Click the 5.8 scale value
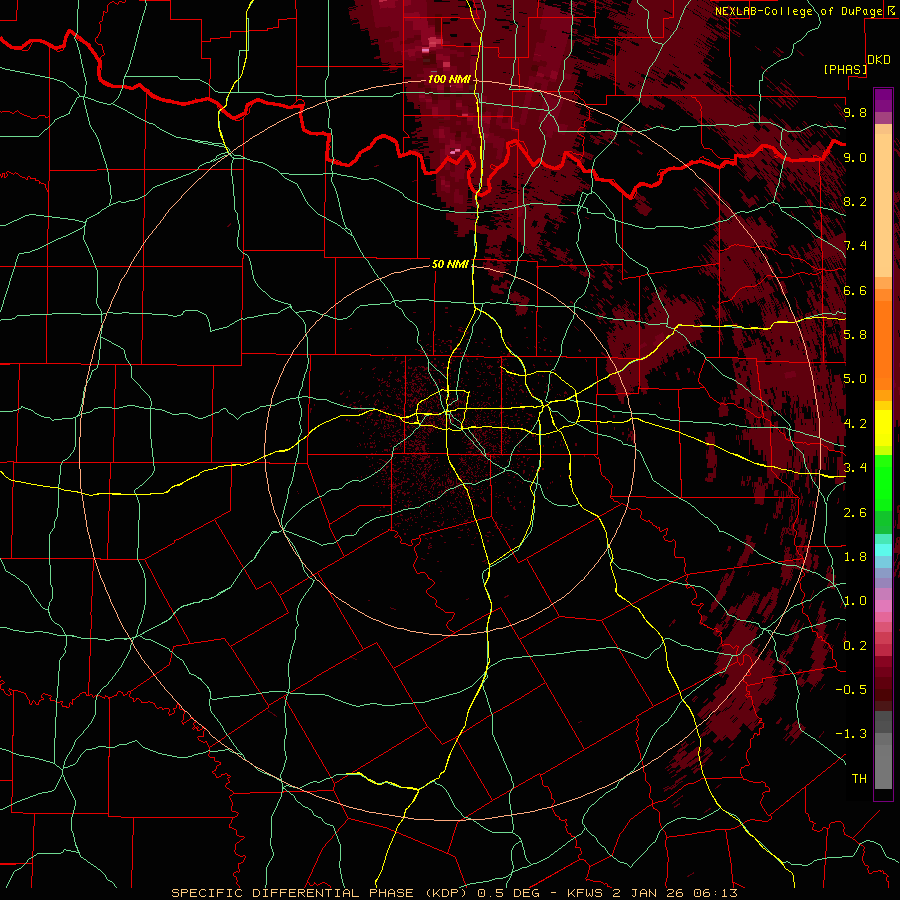900x900 pixels. click(855, 335)
